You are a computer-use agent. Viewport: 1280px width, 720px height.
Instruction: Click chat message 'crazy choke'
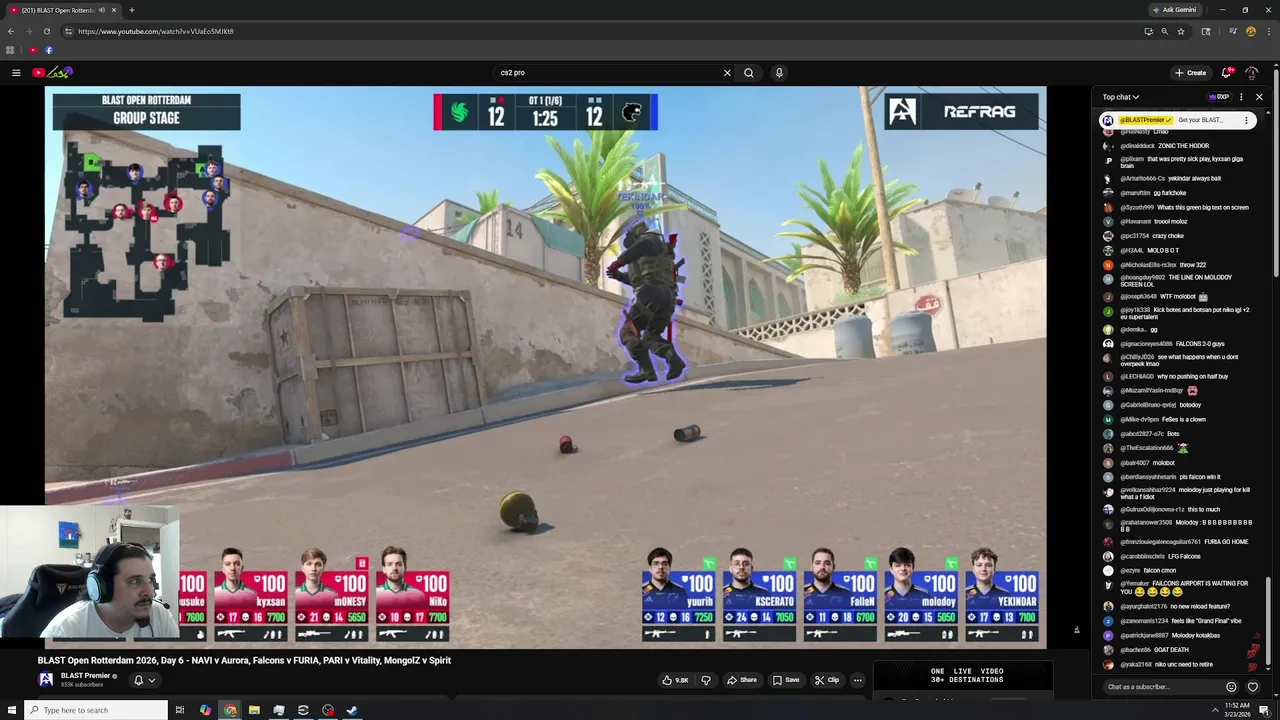[x=1168, y=236]
